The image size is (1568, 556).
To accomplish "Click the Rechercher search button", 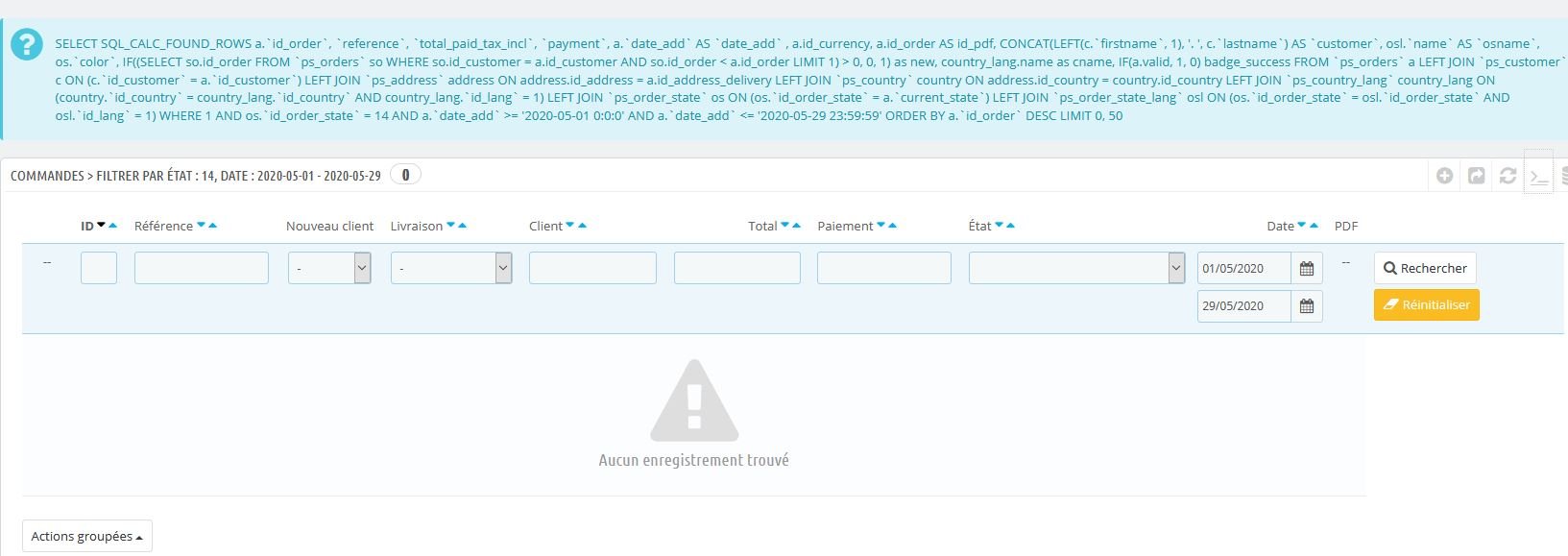I will point(1425,268).
